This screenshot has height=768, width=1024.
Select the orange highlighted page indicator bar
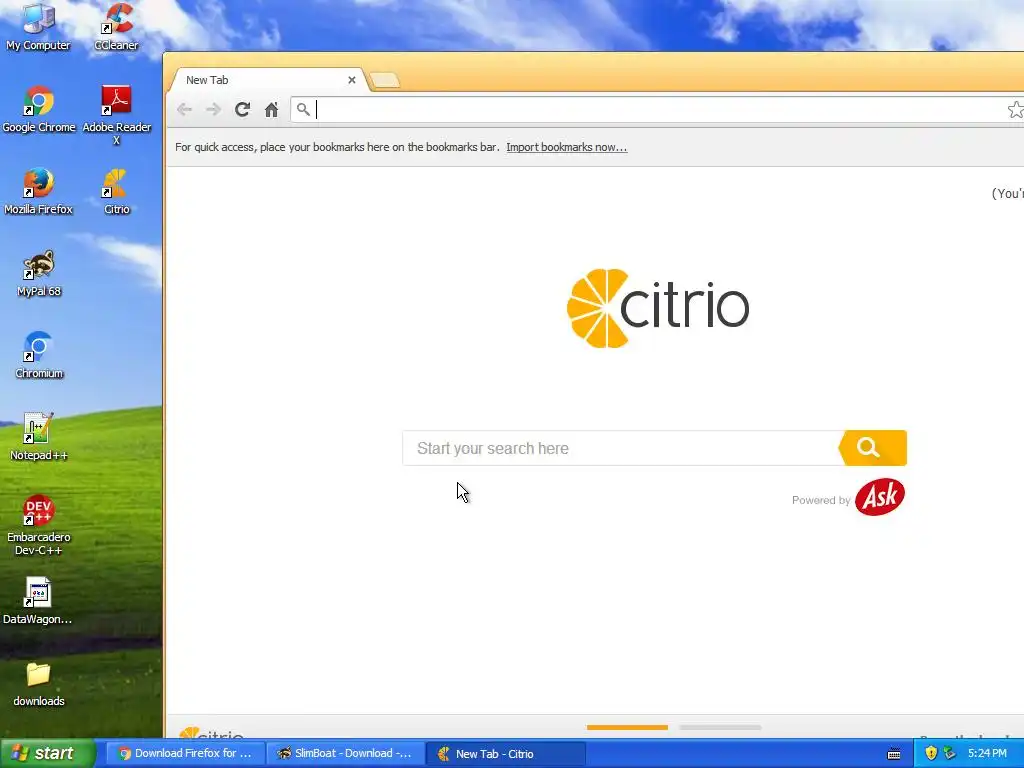627,727
